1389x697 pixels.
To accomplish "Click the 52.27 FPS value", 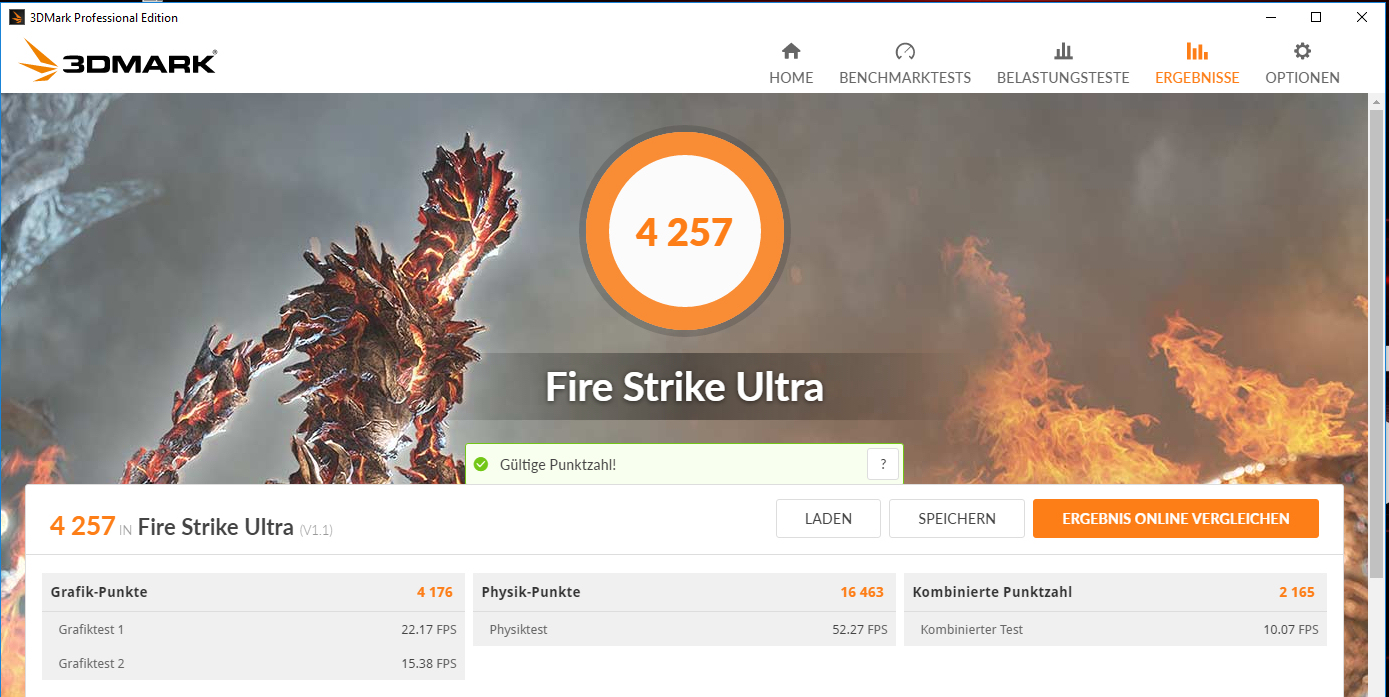I will pyautogui.click(x=860, y=630).
